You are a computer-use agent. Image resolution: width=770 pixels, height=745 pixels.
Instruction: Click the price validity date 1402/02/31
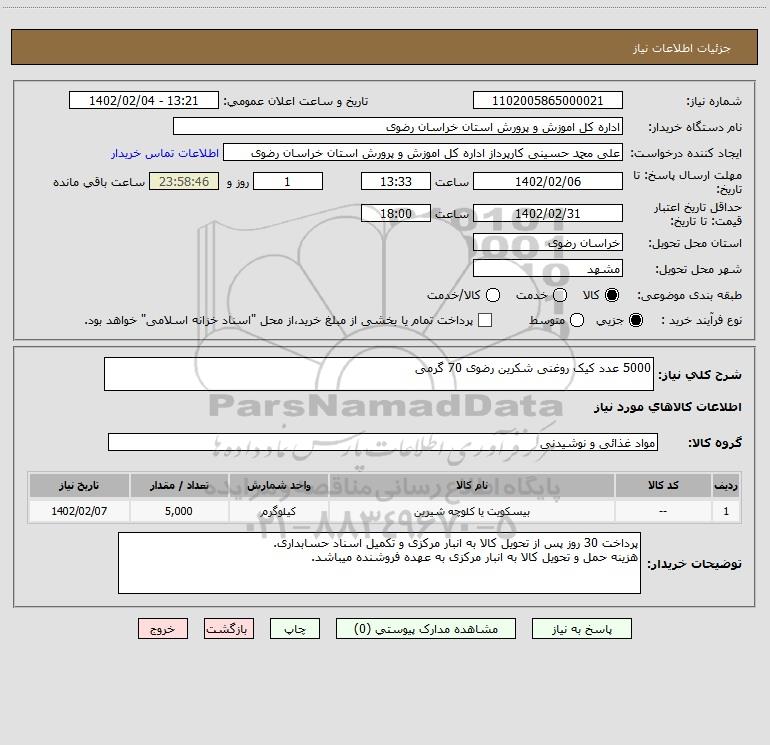click(548, 213)
